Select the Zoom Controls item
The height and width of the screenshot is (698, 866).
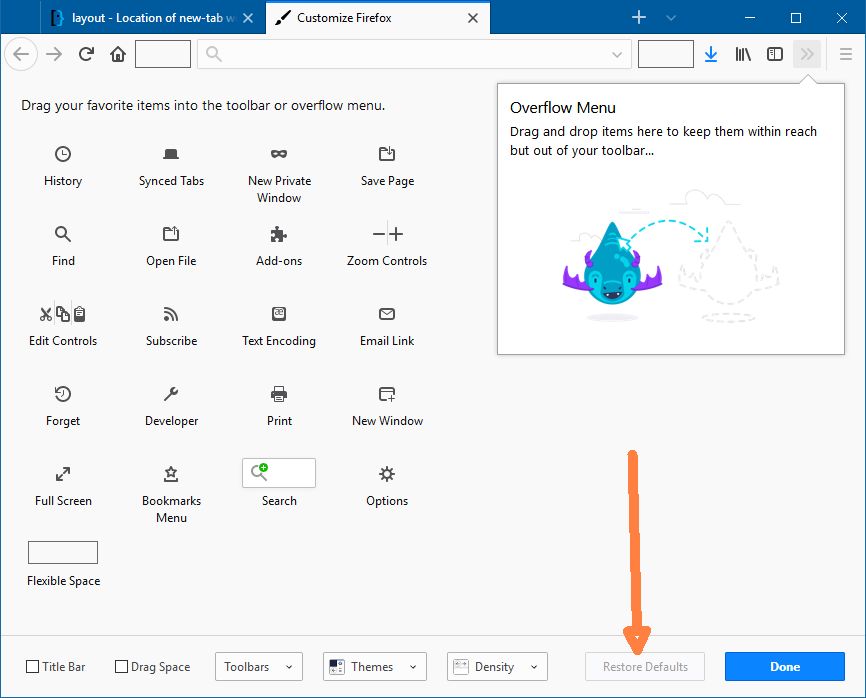pos(387,245)
